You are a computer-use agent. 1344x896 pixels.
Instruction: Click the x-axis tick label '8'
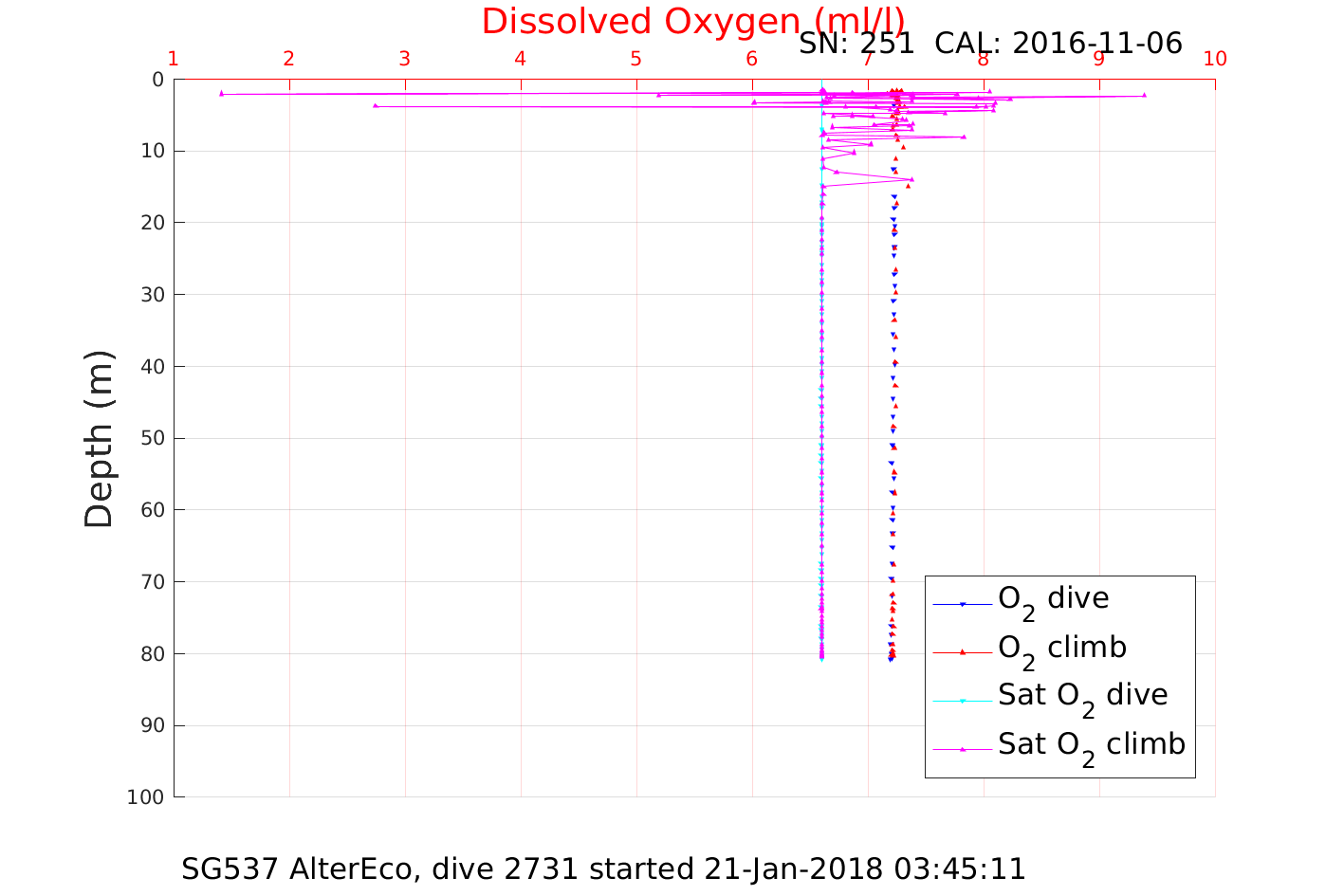click(983, 59)
